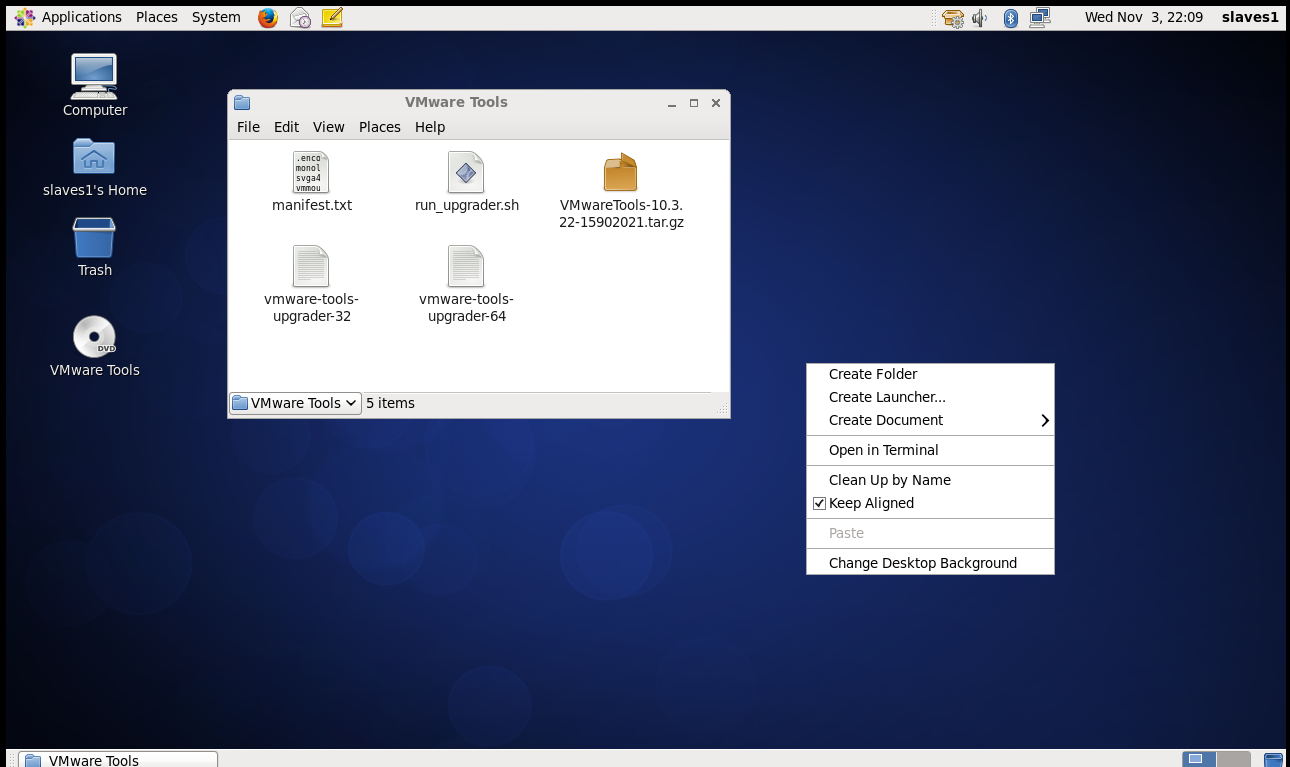This screenshot has height=767, width=1290.
Task: Open the VMware Tools DVD desktop icon
Action: point(94,337)
